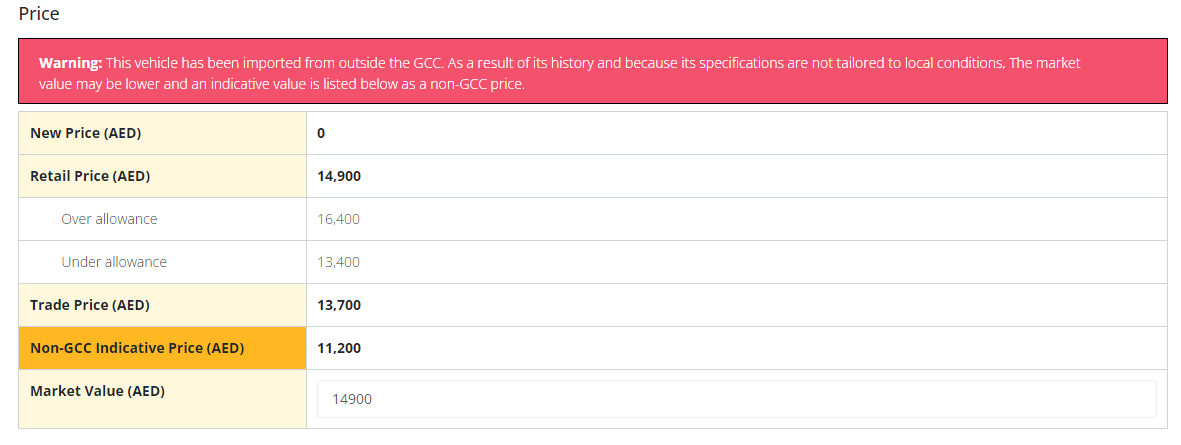Click the Price section heading

38,14
